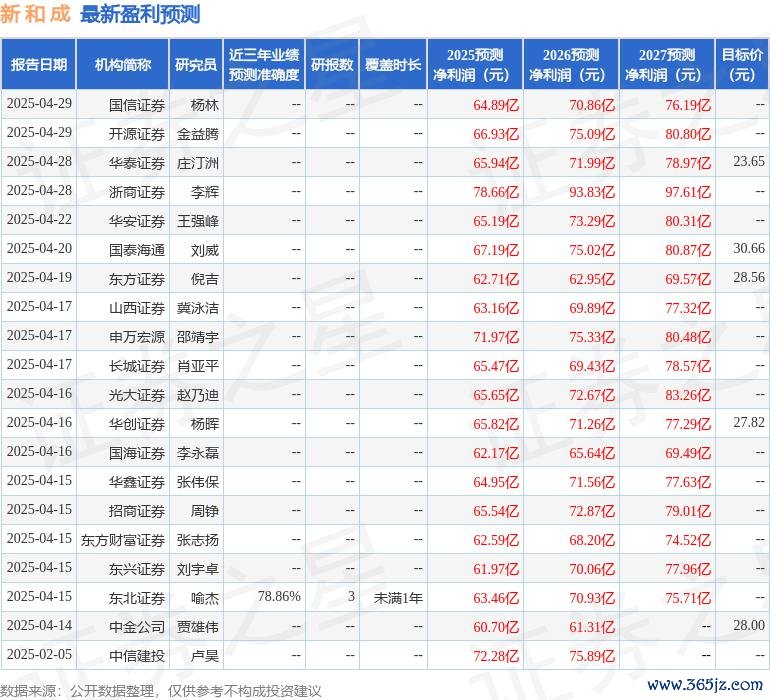The image size is (770, 700).
Task: Click researcher name 贾雄伟
Action: [x=198, y=627]
